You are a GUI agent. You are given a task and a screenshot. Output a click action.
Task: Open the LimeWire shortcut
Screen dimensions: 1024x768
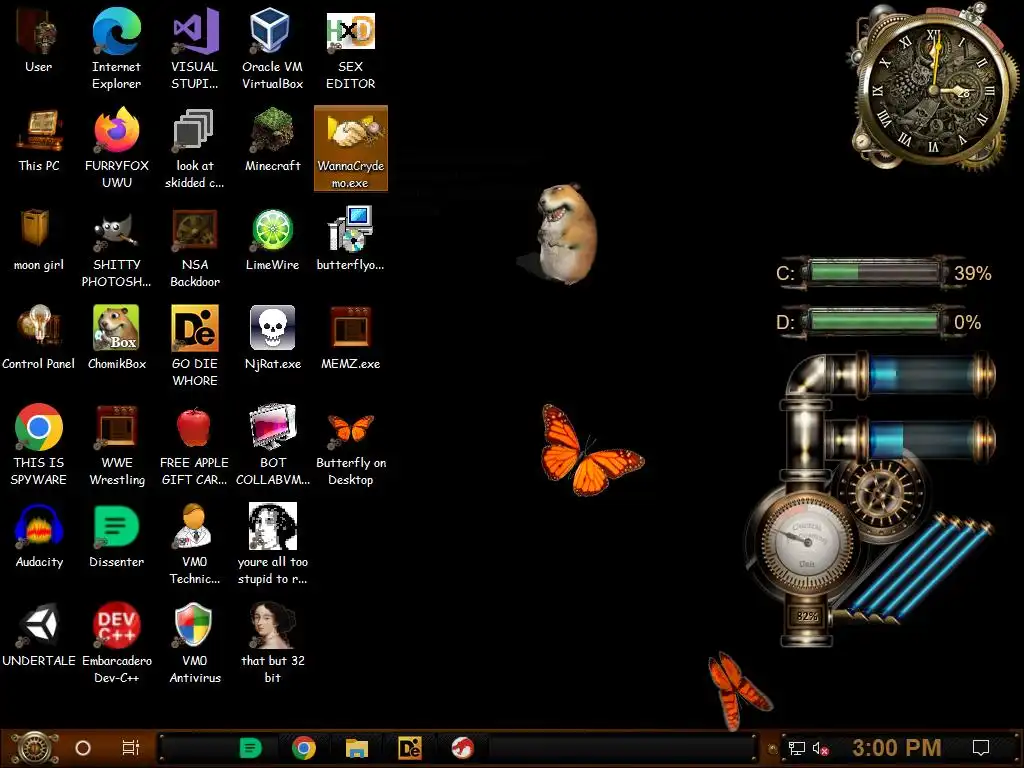[272, 240]
